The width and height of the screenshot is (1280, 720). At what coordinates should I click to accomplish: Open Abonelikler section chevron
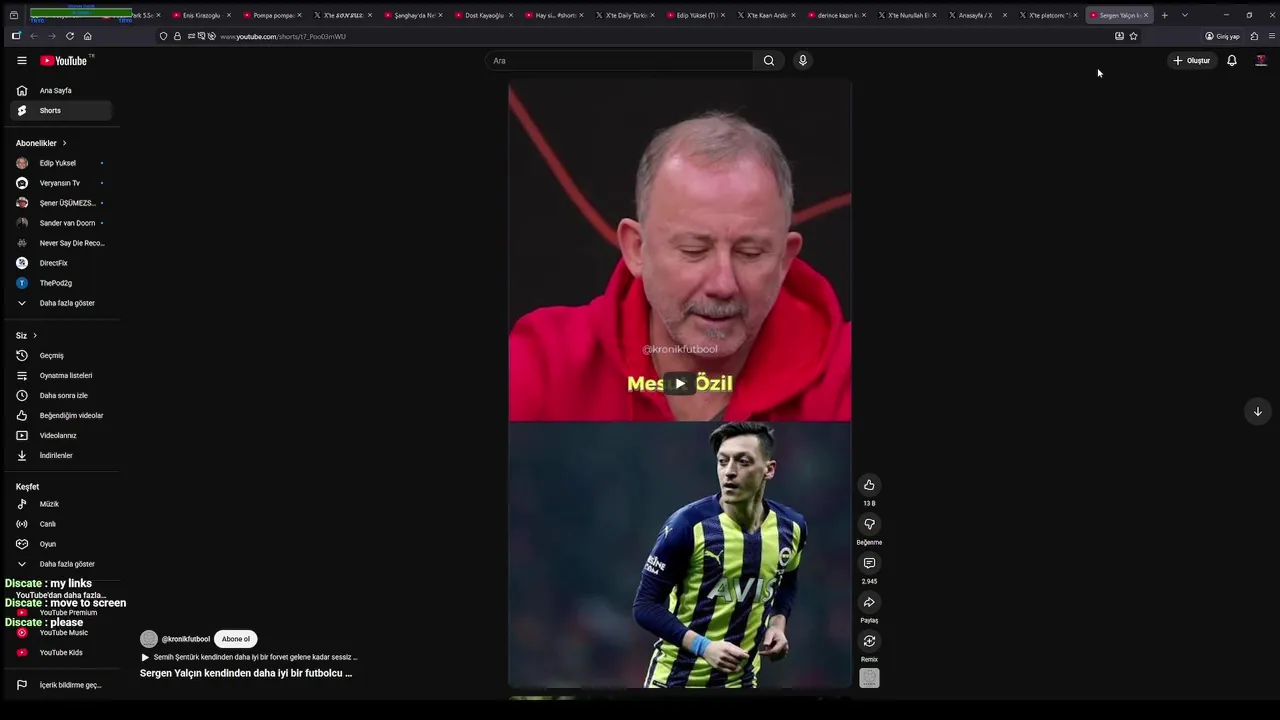tap(64, 143)
